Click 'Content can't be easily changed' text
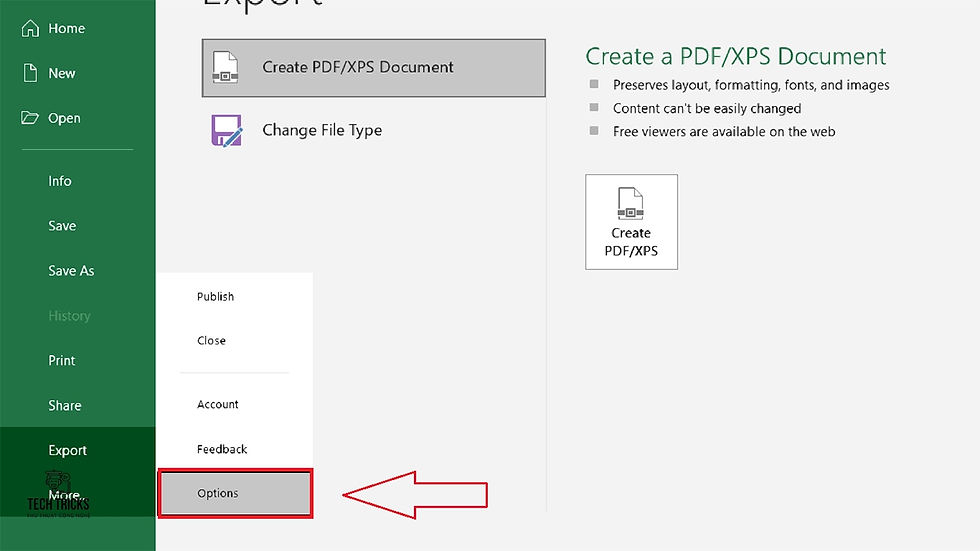Viewport: 980px width, 551px height. coord(707,108)
